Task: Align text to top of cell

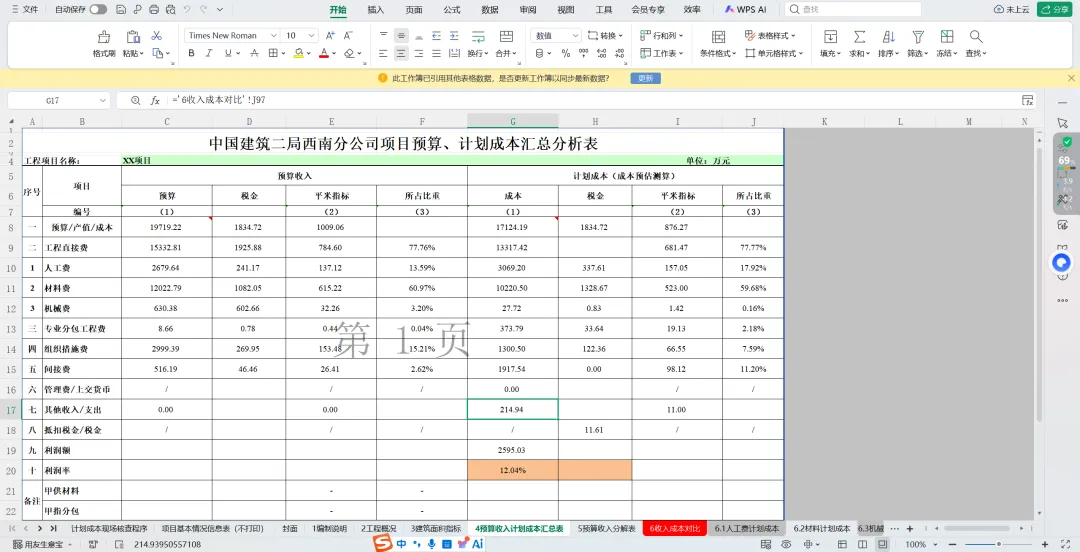Action: pyautogui.click(x=384, y=35)
